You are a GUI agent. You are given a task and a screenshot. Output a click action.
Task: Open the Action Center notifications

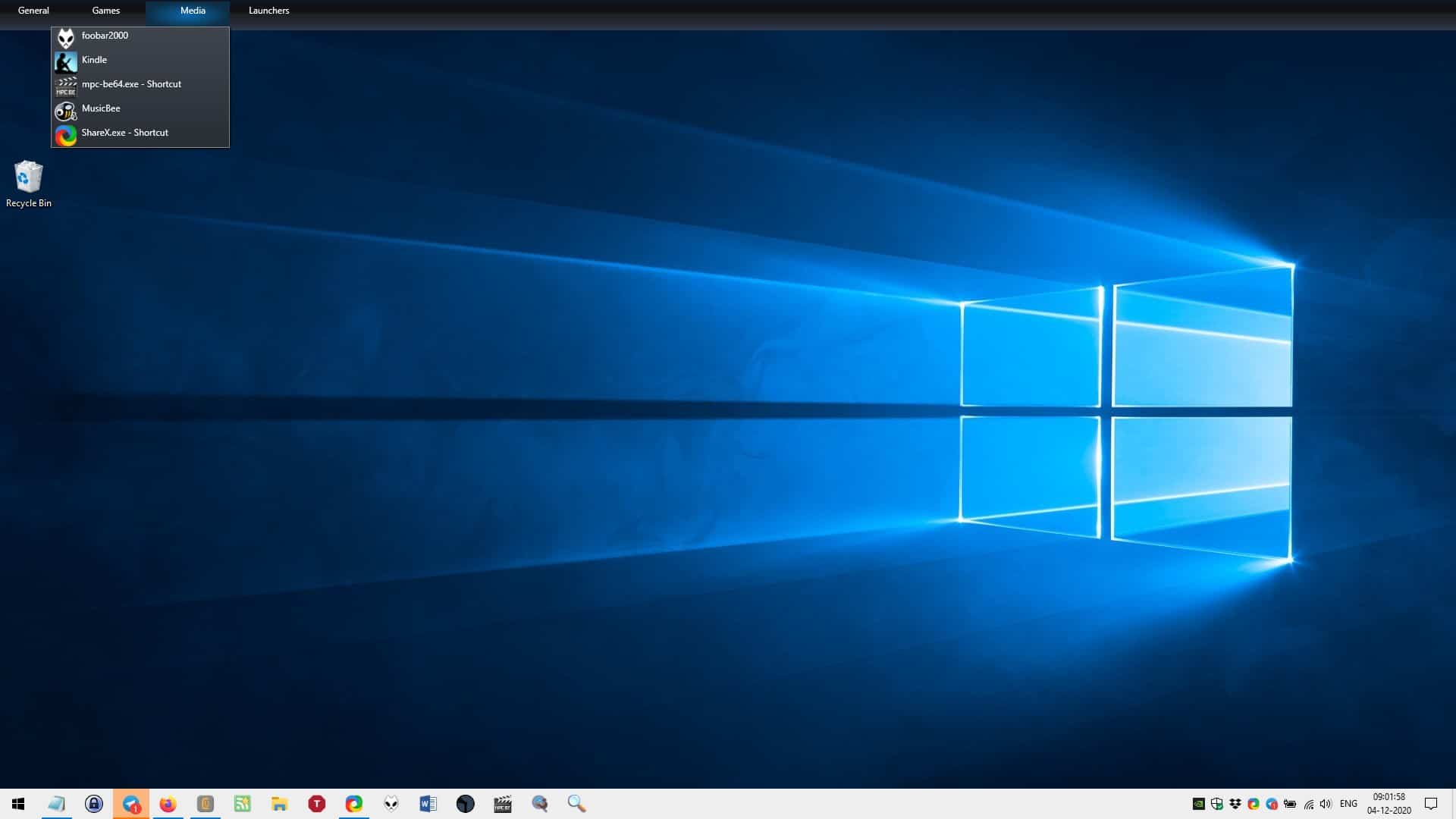pos(1431,804)
